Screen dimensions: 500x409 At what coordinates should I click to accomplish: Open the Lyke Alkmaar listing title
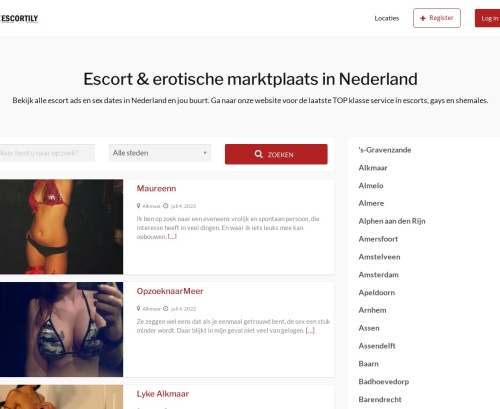163,394
